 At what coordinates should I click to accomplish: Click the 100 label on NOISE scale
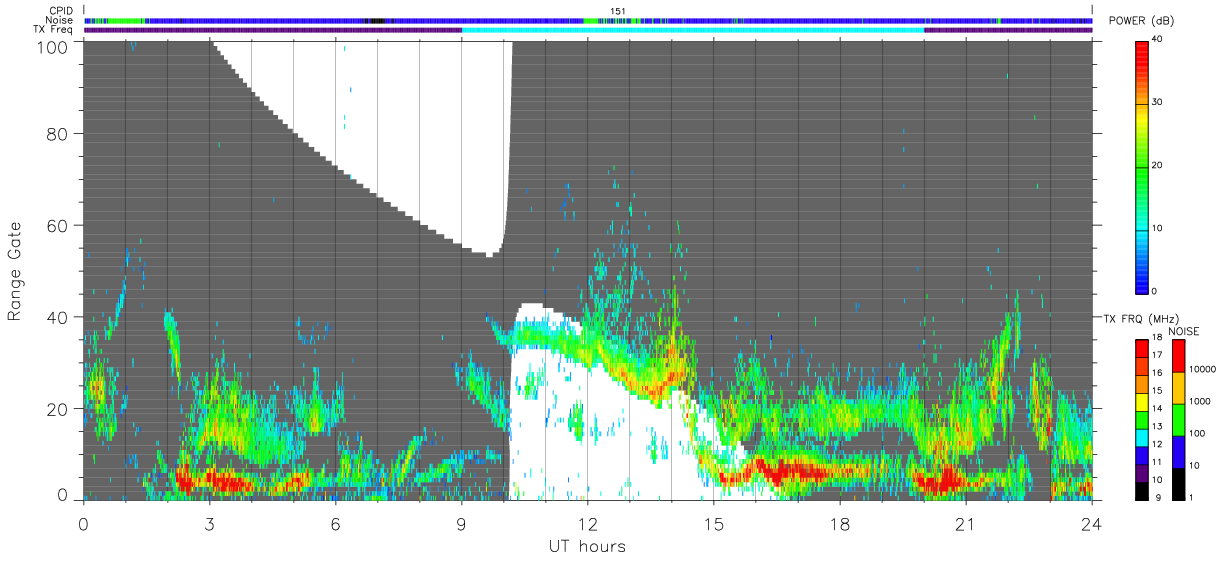[1196, 433]
